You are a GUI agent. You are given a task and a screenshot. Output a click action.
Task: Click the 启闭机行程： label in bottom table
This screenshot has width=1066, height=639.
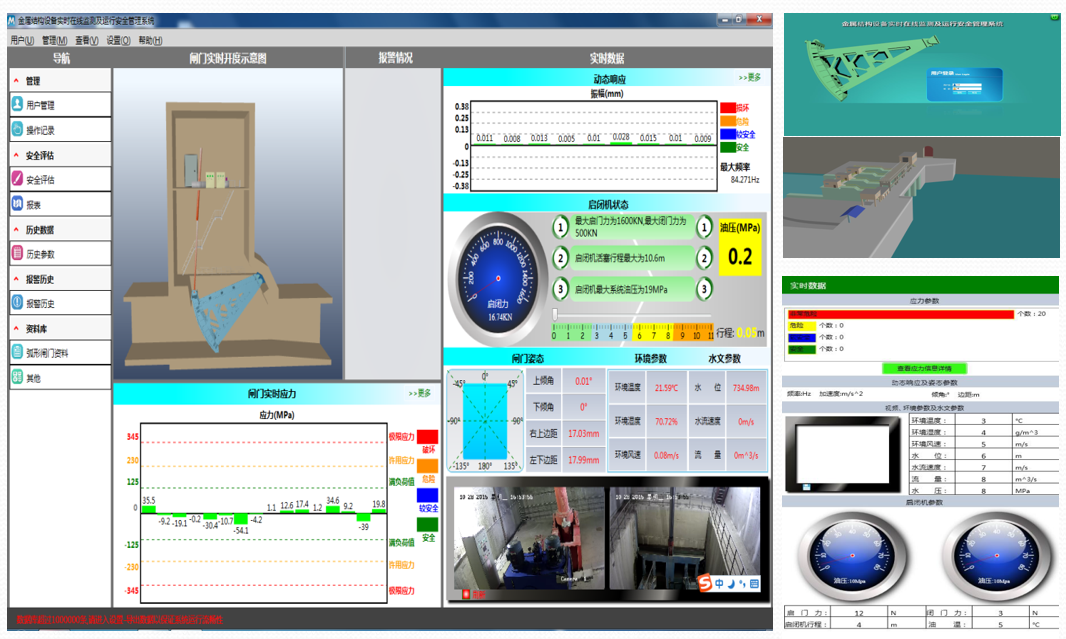point(806,624)
